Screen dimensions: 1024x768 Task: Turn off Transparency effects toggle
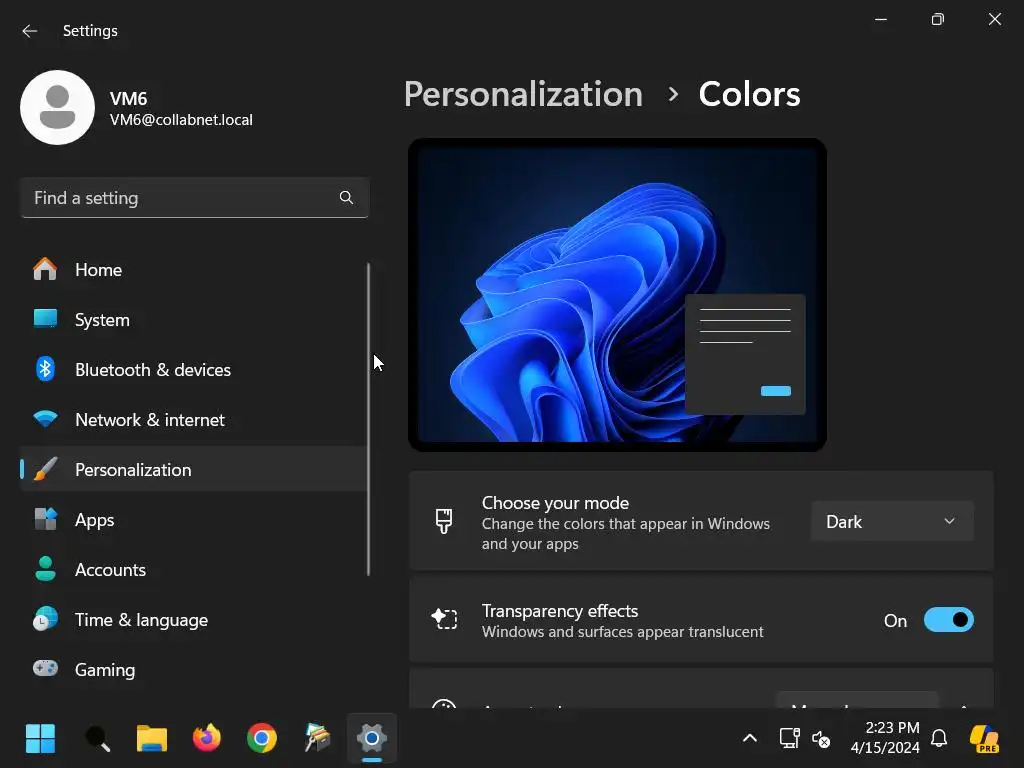(x=948, y=620)
